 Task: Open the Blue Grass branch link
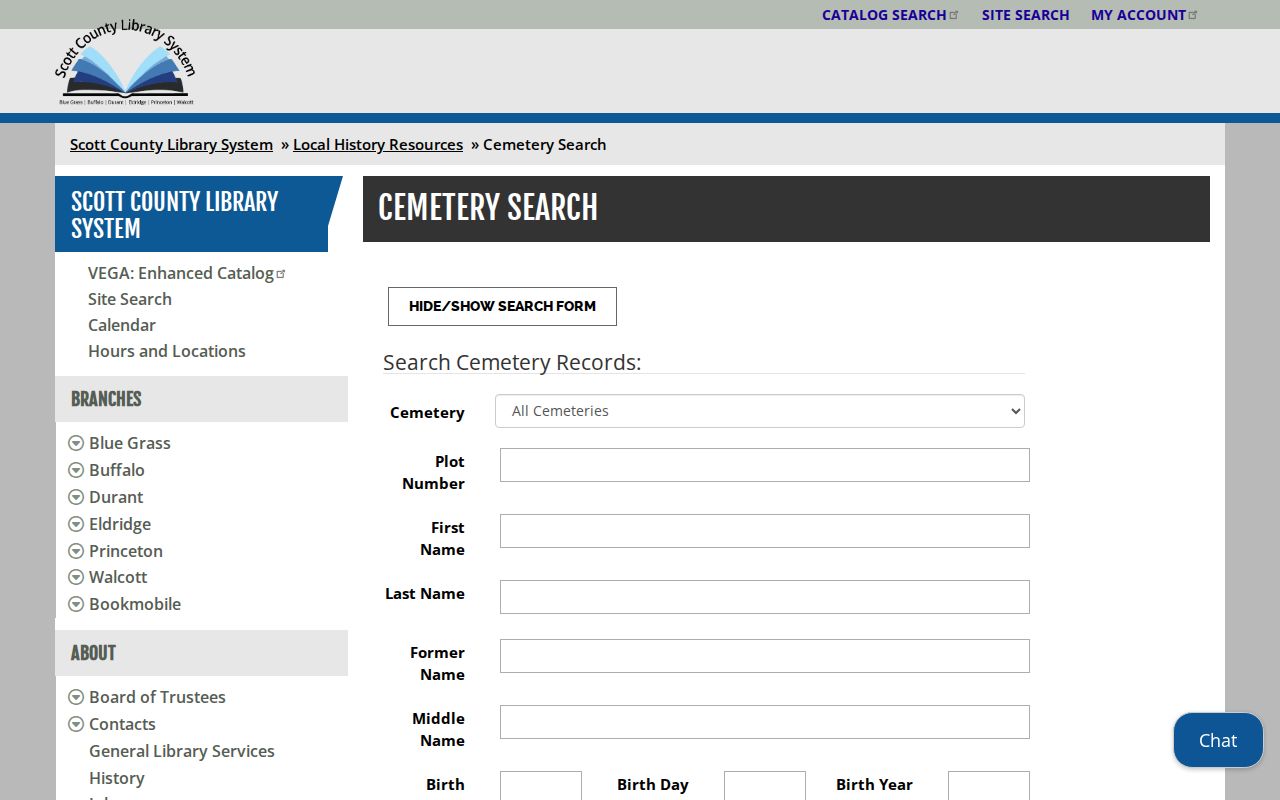[x=130, y=443]
